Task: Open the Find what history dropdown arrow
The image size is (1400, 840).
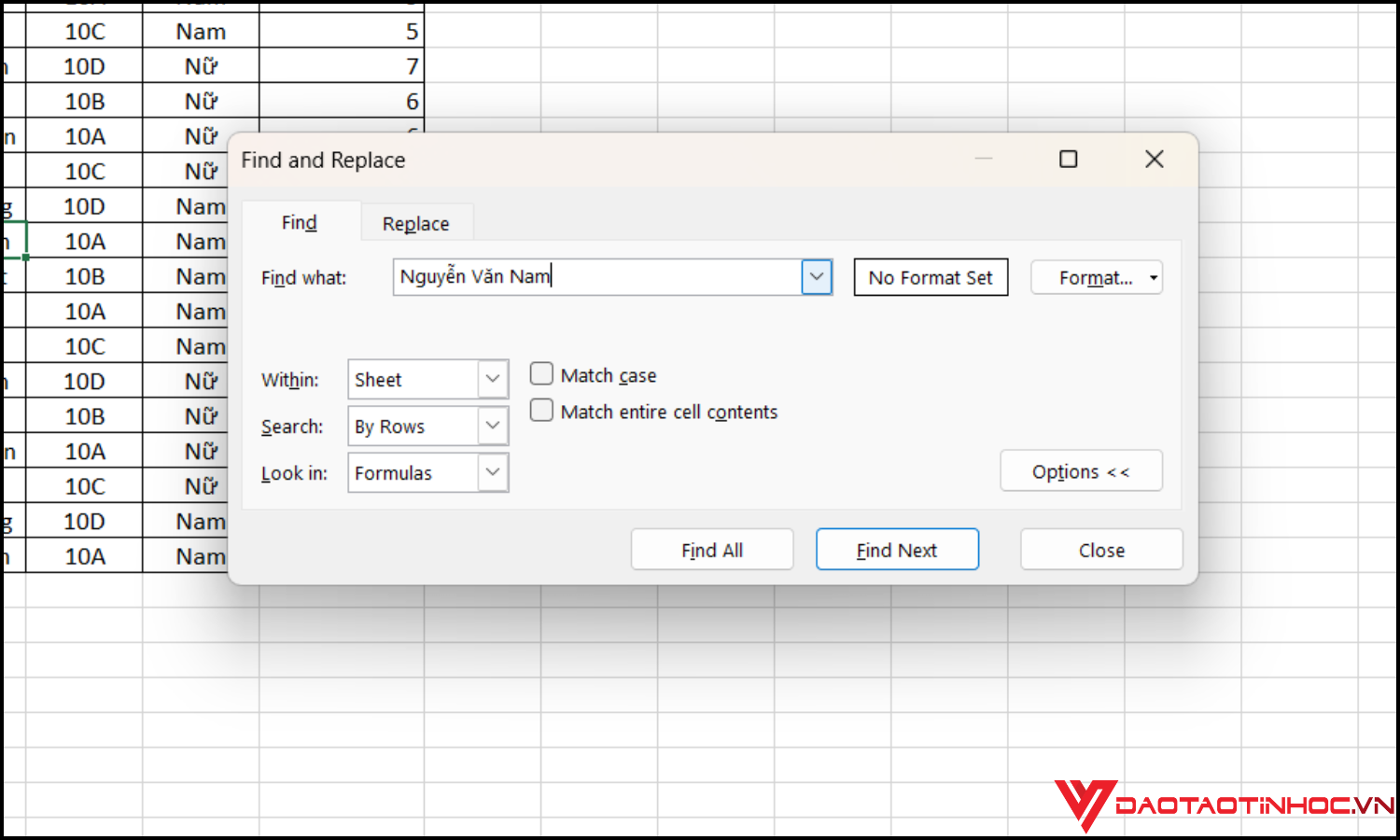Action: [x=817, y=277]
